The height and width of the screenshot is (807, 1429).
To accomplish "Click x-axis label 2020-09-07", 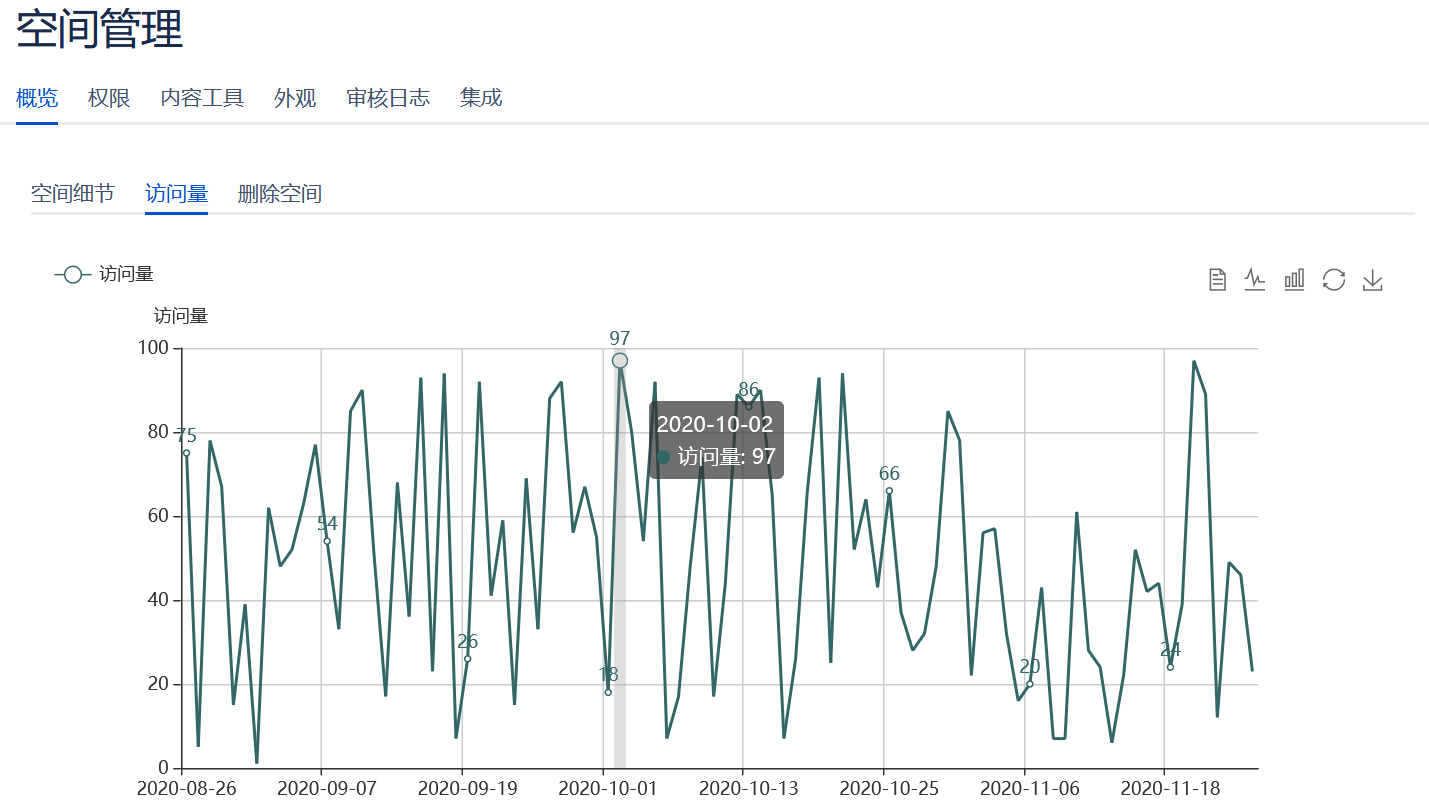I will click(327, 788).
